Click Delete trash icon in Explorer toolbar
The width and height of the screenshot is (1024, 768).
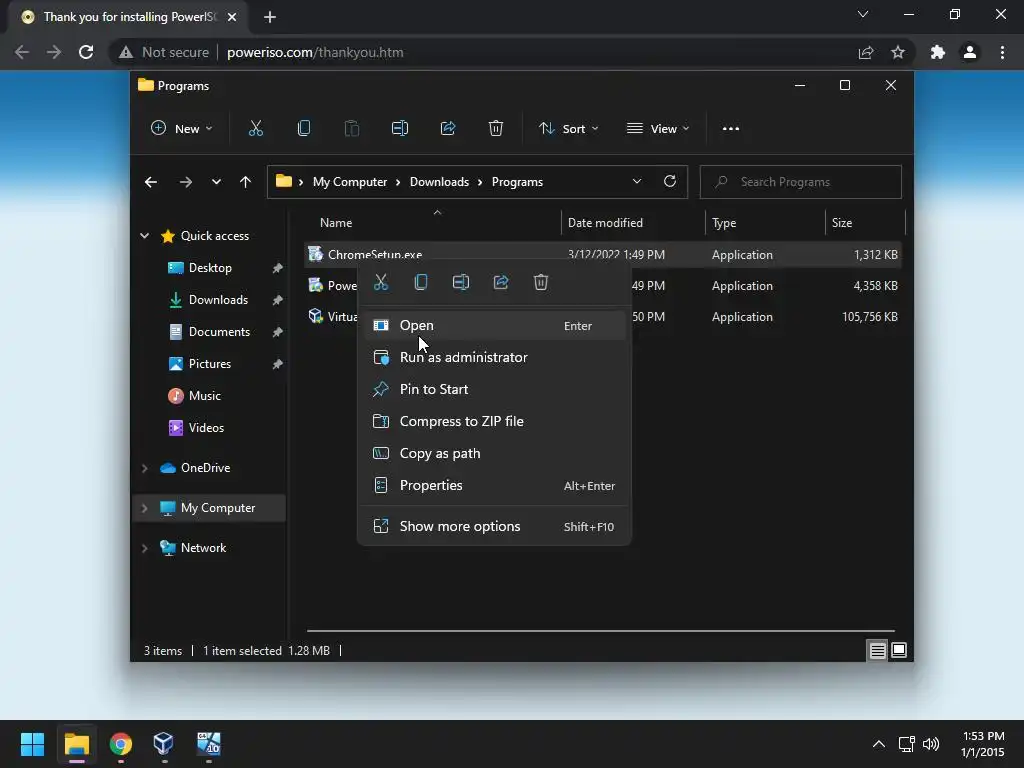[496, 129]
